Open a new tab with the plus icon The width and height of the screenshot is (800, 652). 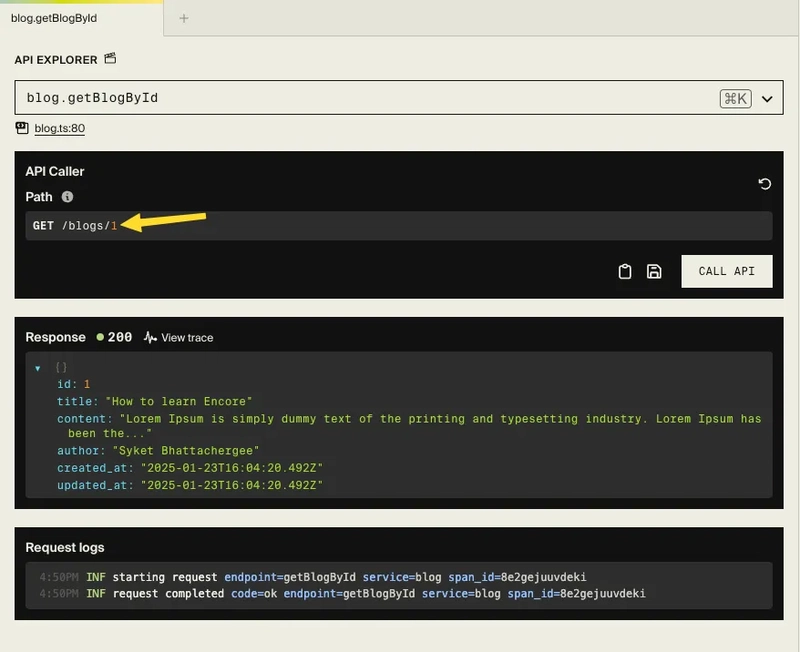[184, 18]
